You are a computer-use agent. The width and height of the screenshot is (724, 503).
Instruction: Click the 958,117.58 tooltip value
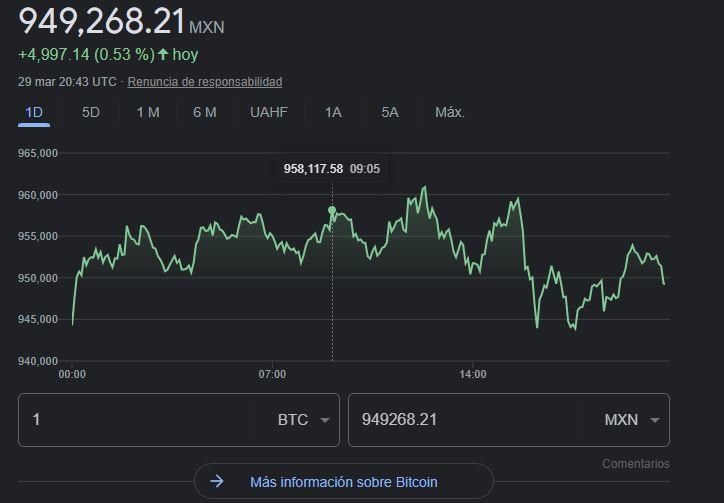[x=313, y=169]
